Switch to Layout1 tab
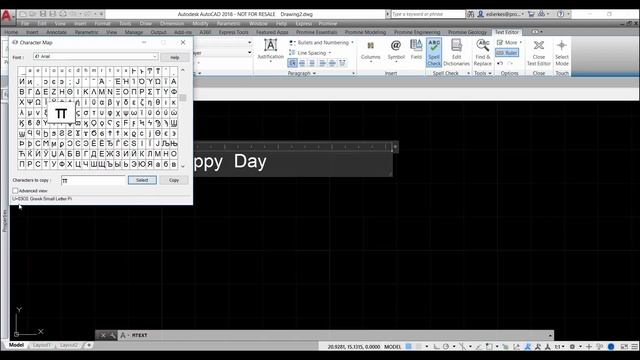Image resolution: width=640 pixels, height=360 pixels. (42, 345)
